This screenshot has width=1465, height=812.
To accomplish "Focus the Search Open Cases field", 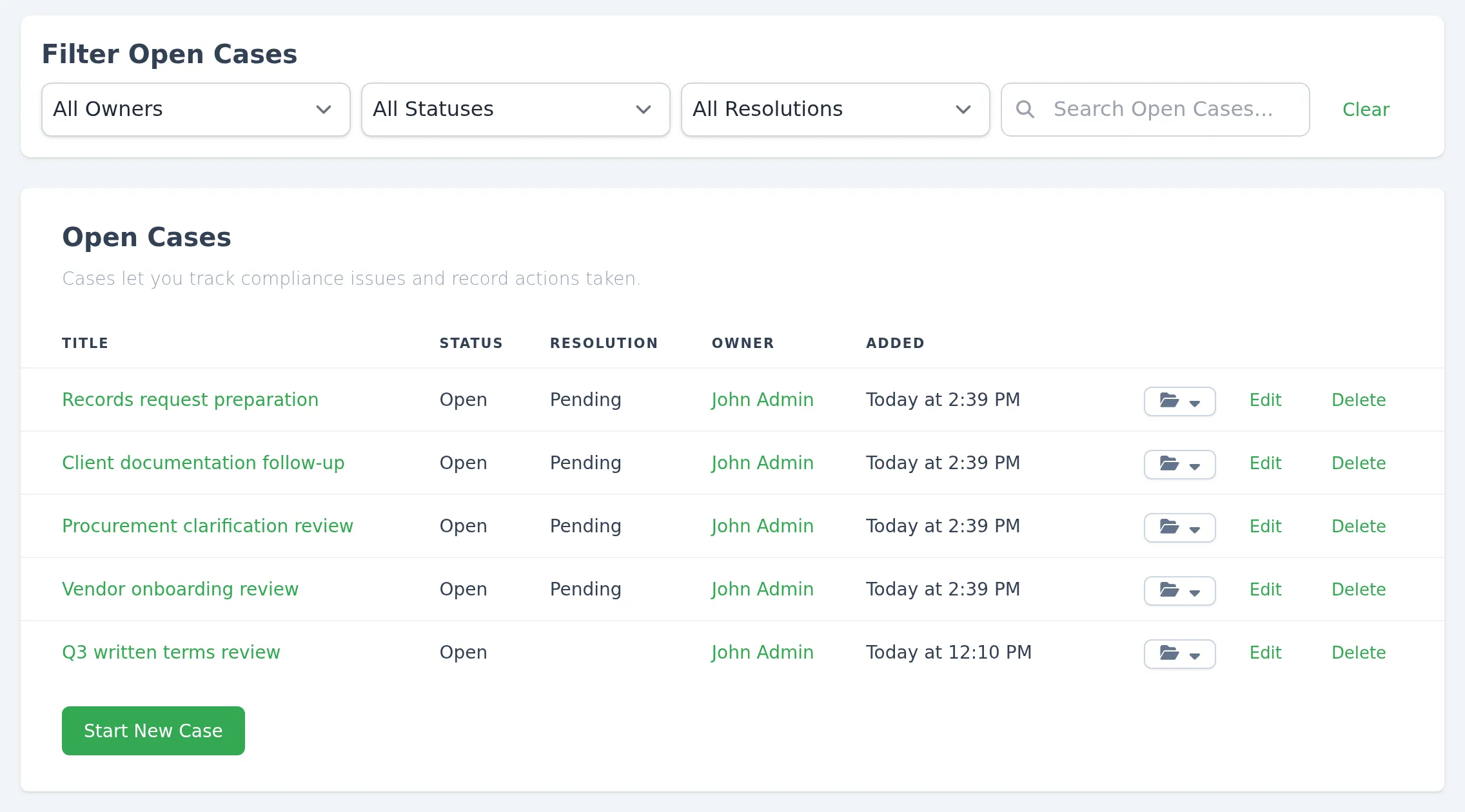I will [1155, 109].
